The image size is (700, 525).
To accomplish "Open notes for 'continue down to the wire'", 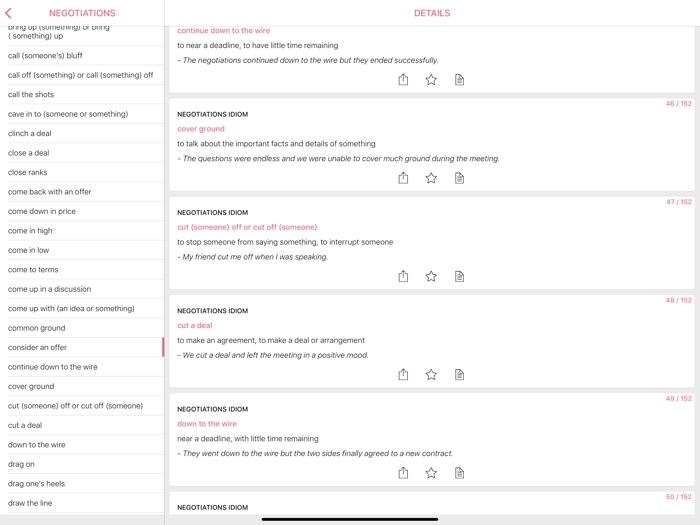I will (459, 79).
